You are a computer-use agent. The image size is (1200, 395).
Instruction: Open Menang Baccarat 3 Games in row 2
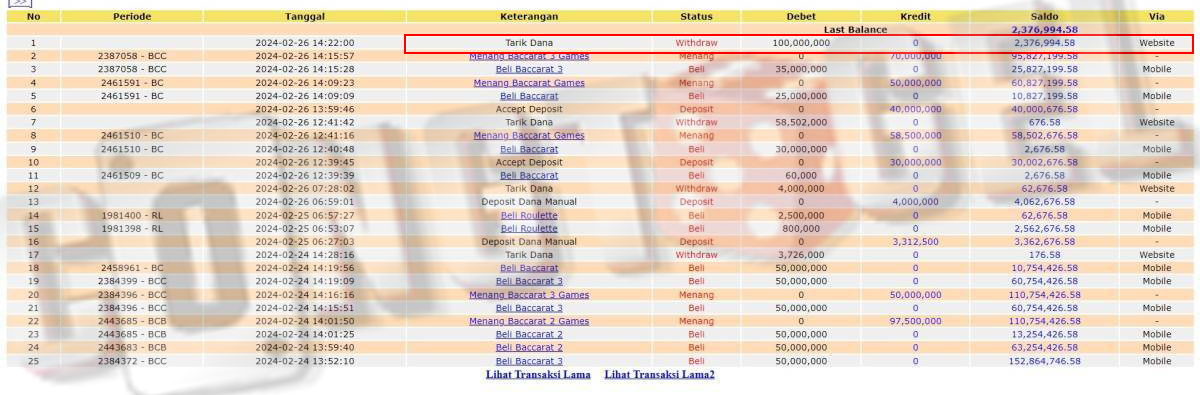[x=529, y=57]
